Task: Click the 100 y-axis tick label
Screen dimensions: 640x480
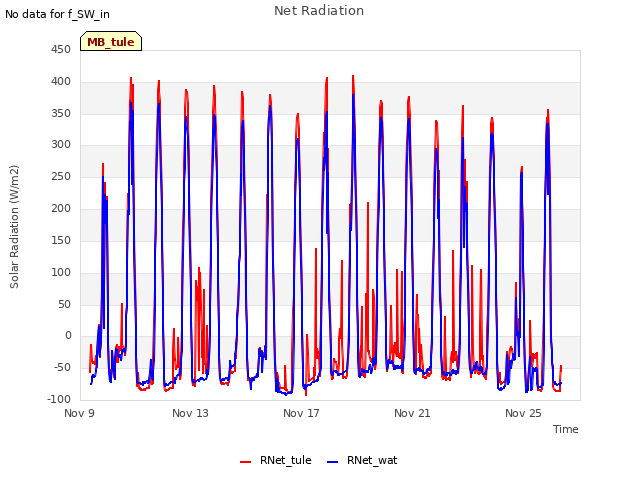Action: pos(61,272)
